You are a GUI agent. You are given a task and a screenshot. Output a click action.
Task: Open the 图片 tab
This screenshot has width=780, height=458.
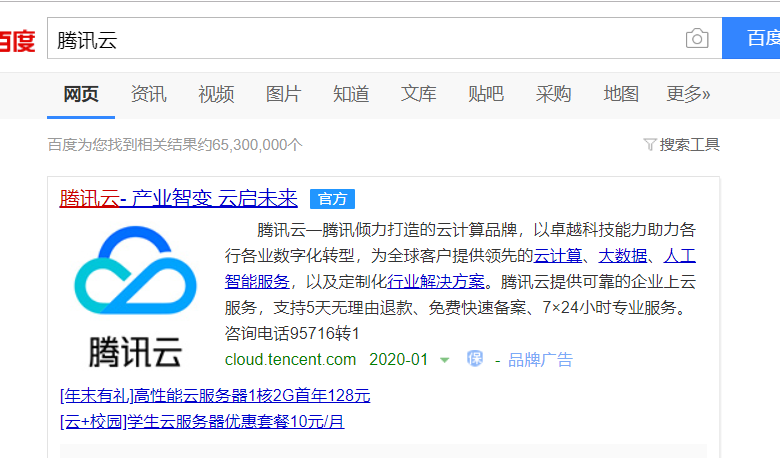(284, 94)
